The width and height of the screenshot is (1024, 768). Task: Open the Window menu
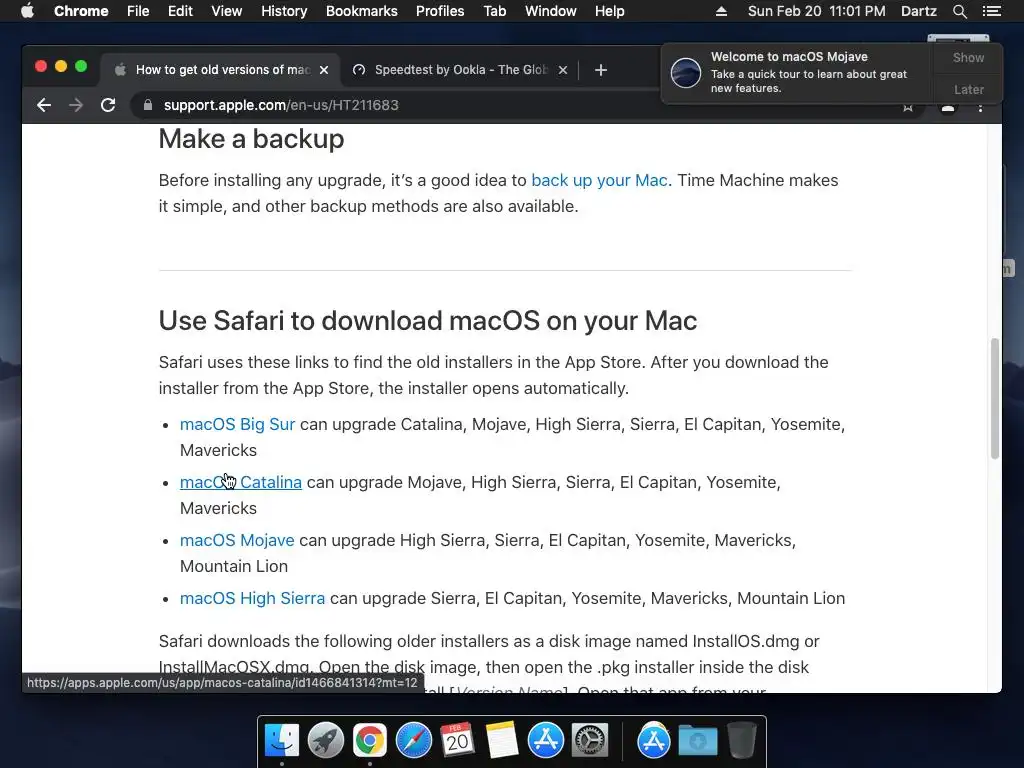pyautogui.click(x=551, y=11)
